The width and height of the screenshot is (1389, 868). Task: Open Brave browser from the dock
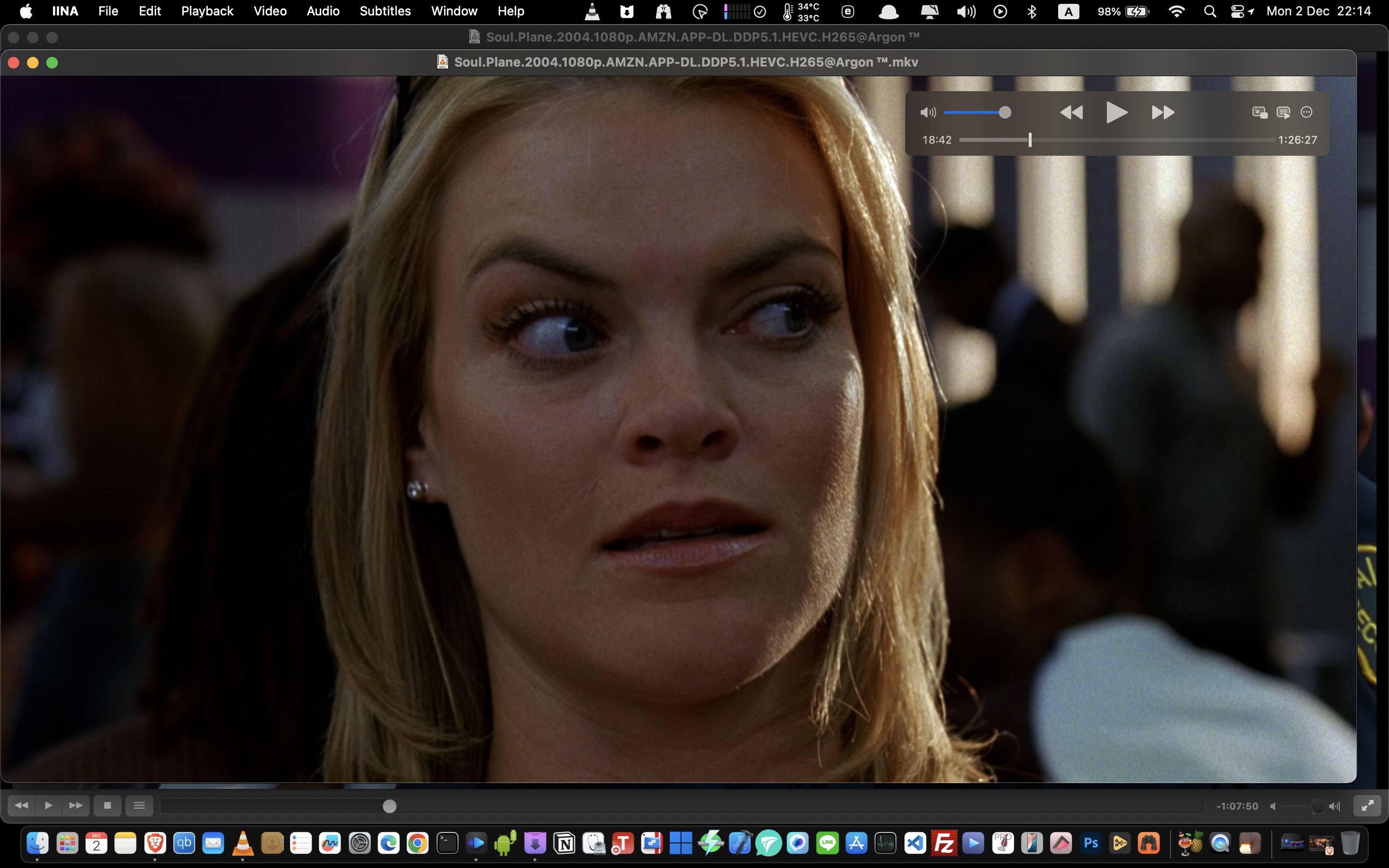pyautogui.click(x=155, y=843)
